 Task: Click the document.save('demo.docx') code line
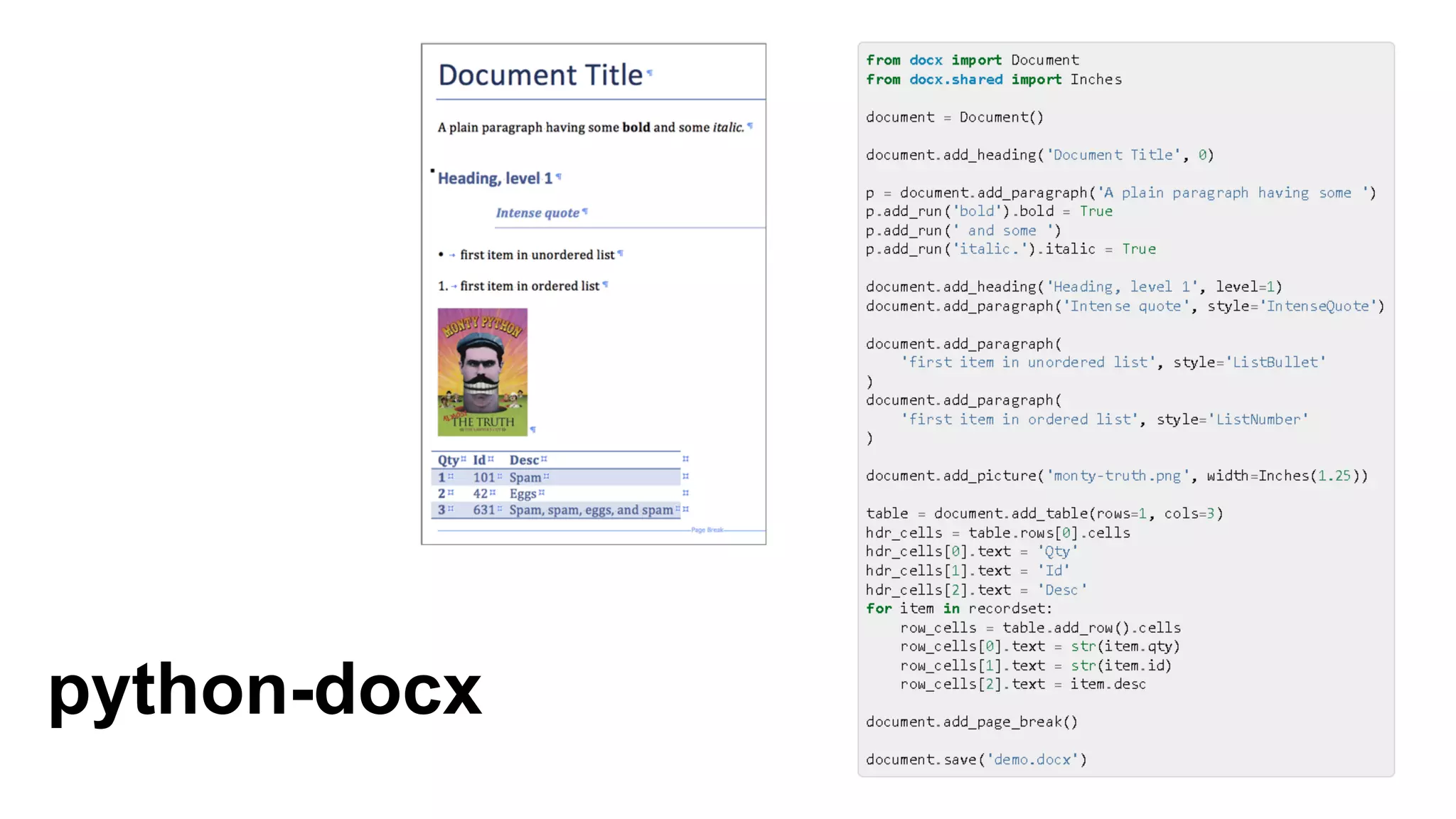[x=976, y=759]
